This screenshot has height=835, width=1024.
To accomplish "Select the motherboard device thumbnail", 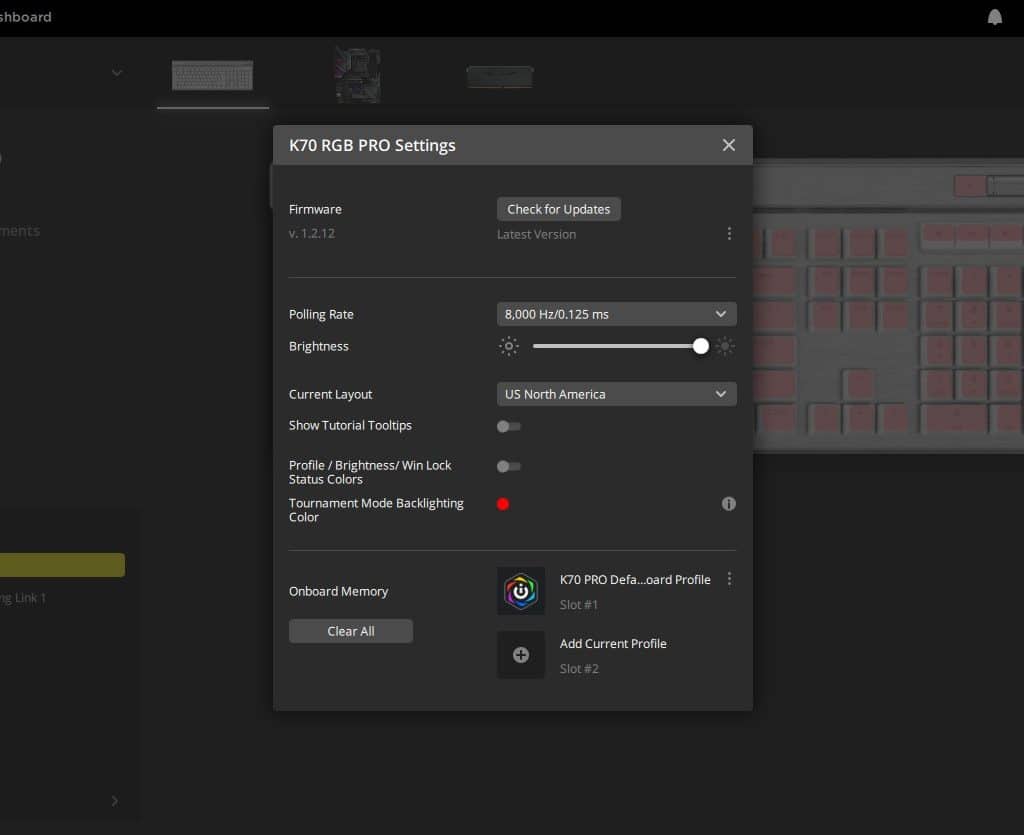I will 357,75.
